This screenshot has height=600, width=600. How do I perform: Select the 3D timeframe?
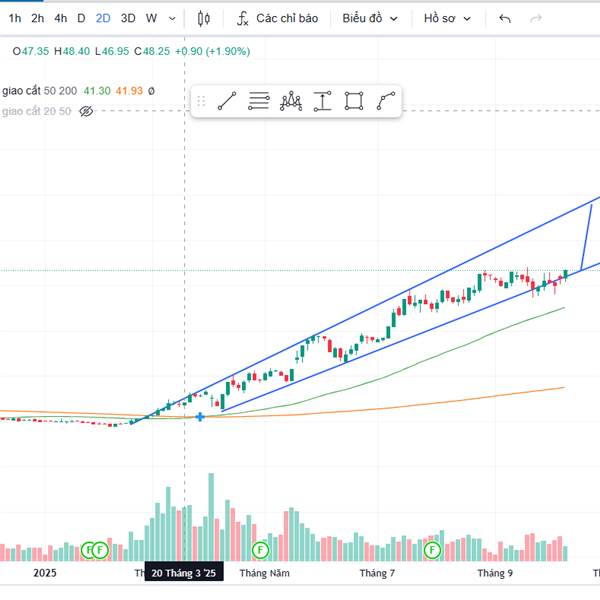pos(128,18)
